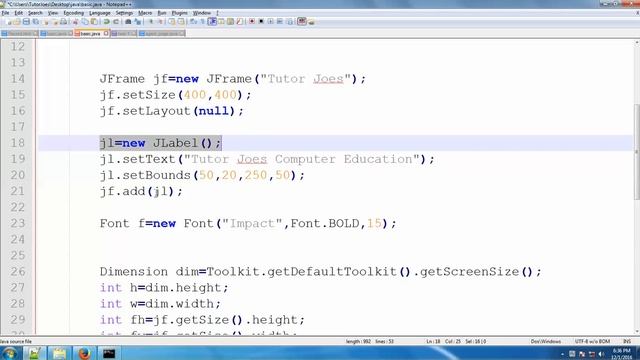Click line number 23 in margin
Screen dimensions: 640x360
(x=18, y=223)
